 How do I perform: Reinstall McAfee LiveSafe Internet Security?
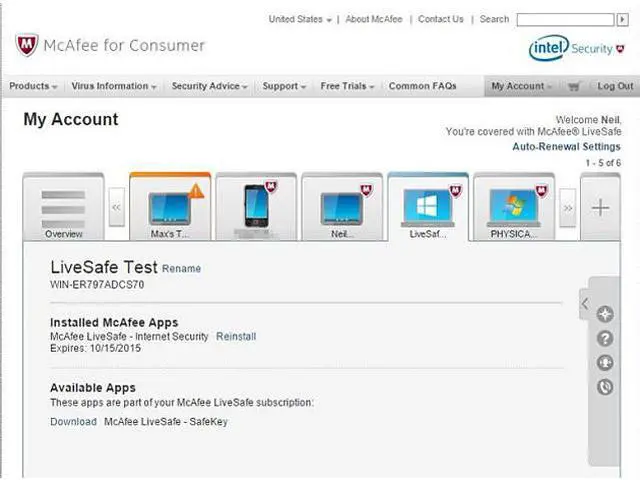click(x=236, y=337)
